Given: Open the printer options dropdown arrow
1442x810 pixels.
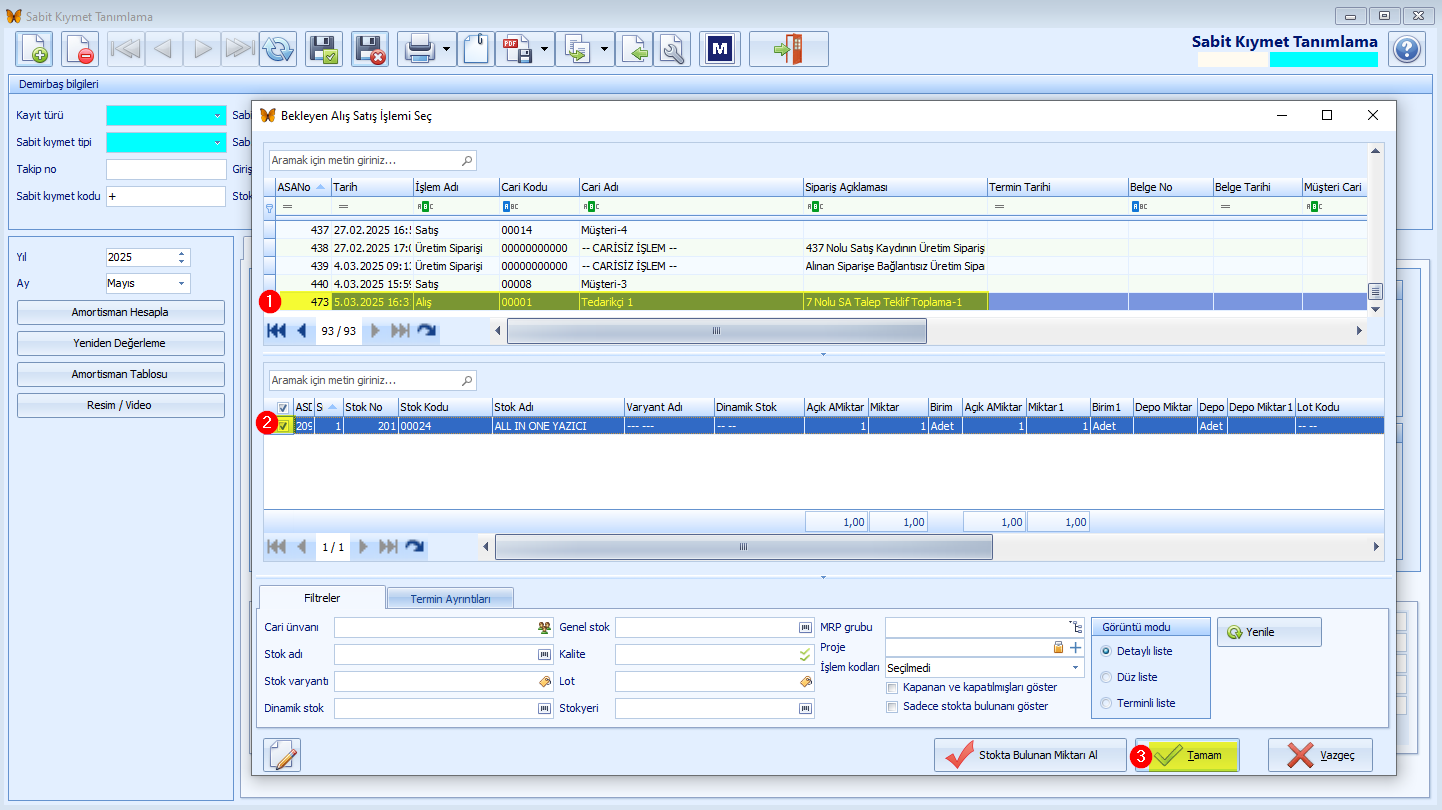Looking at the screenshot, I should [446, 48].
